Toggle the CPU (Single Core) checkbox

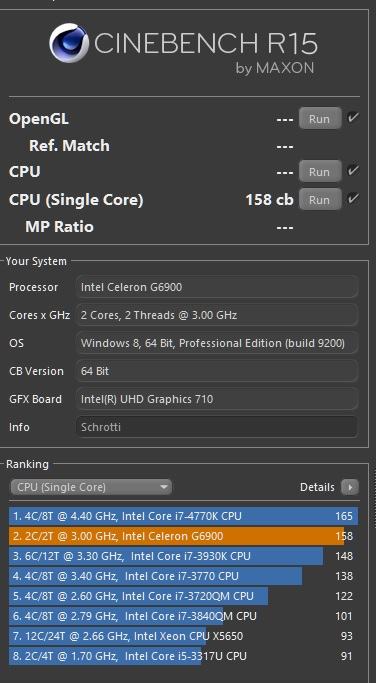tap(353, 199)
